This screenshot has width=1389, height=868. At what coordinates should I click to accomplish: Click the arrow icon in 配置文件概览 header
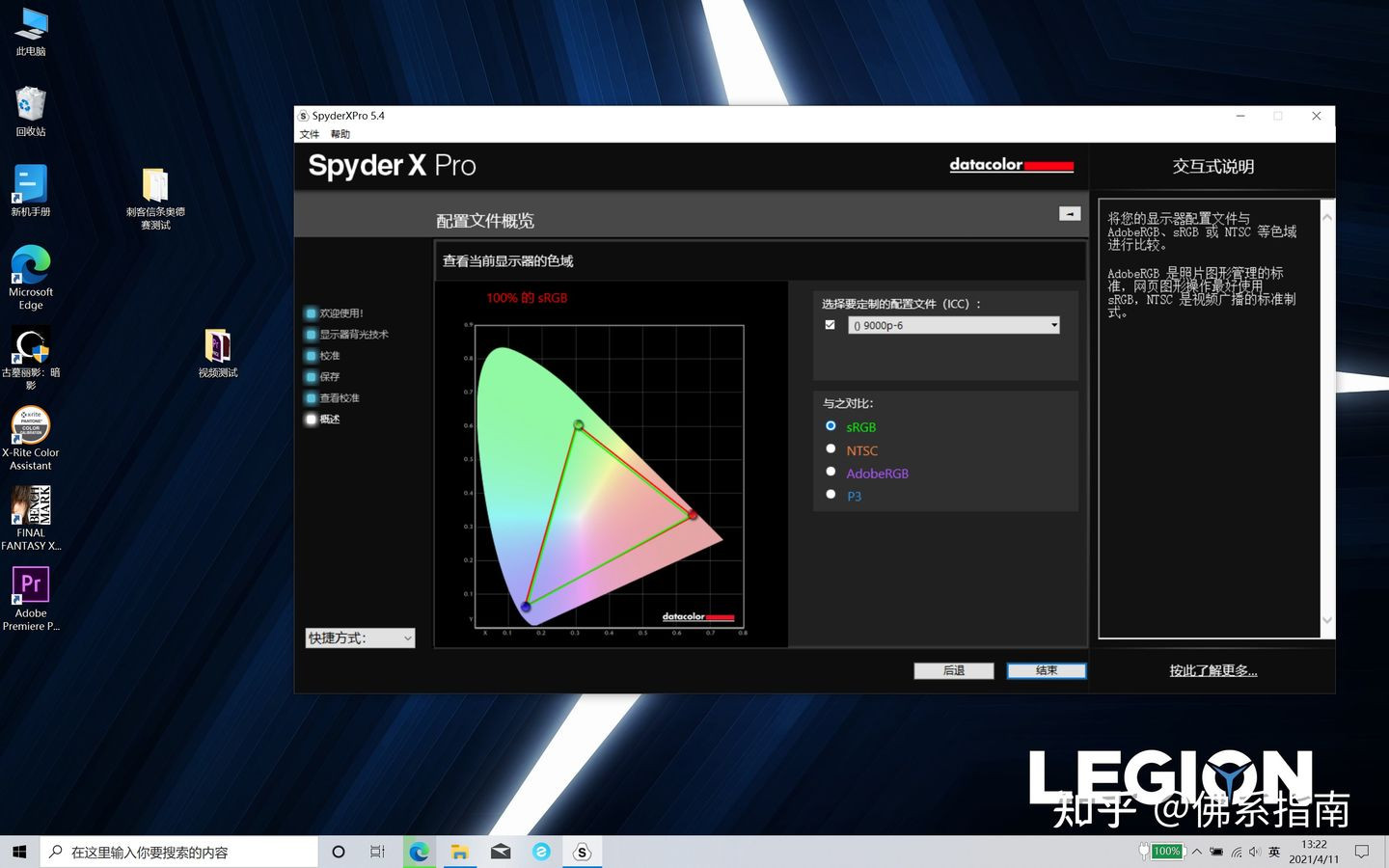coord(1070,214)
